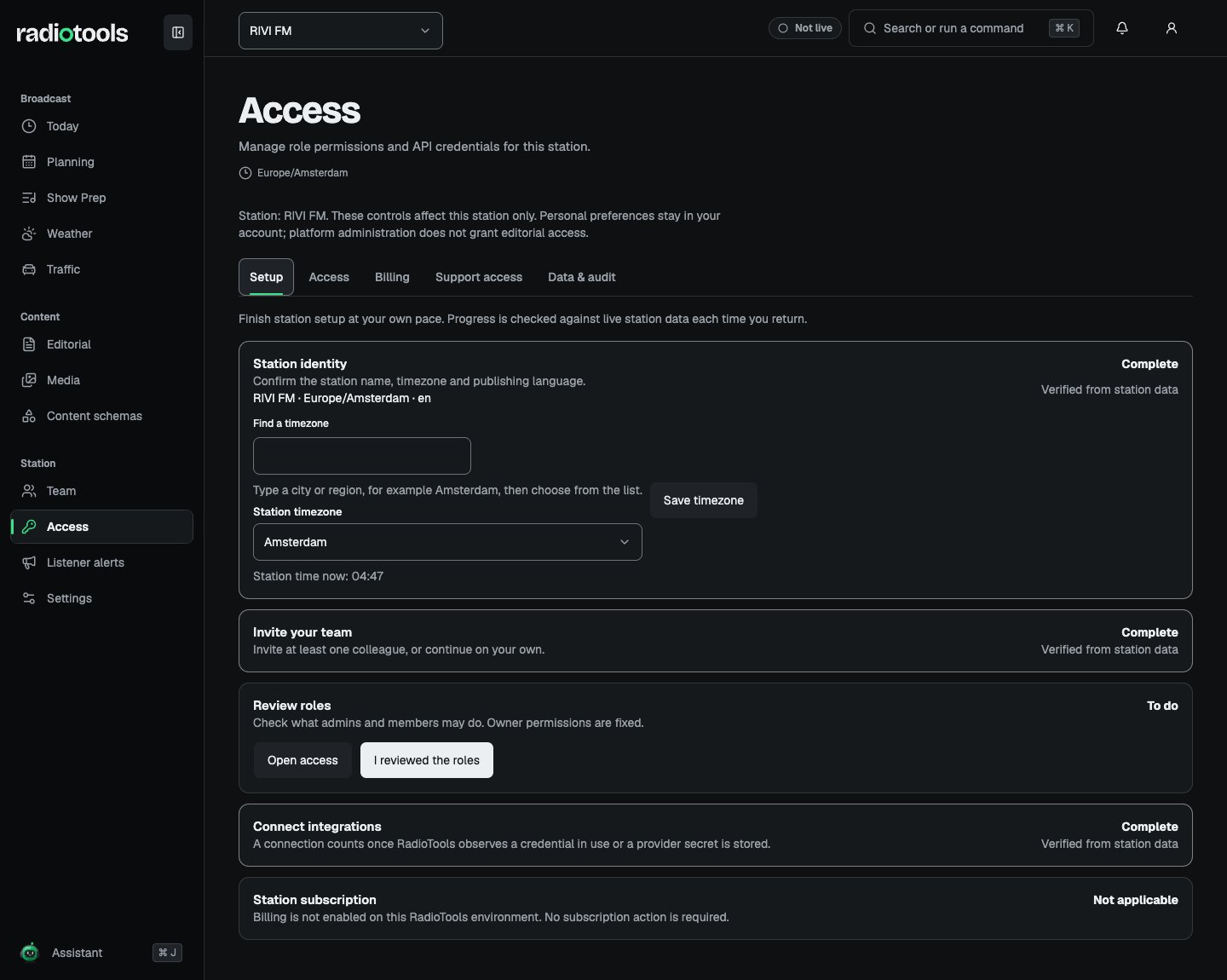Focus the Find a timezone input field
1227x980 pixels.
[x=362, y=456]
